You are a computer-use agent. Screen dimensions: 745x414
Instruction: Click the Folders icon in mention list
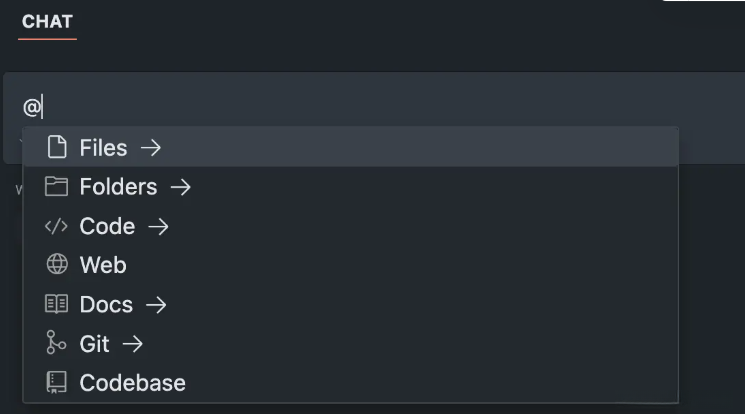[x=57, y=187]
